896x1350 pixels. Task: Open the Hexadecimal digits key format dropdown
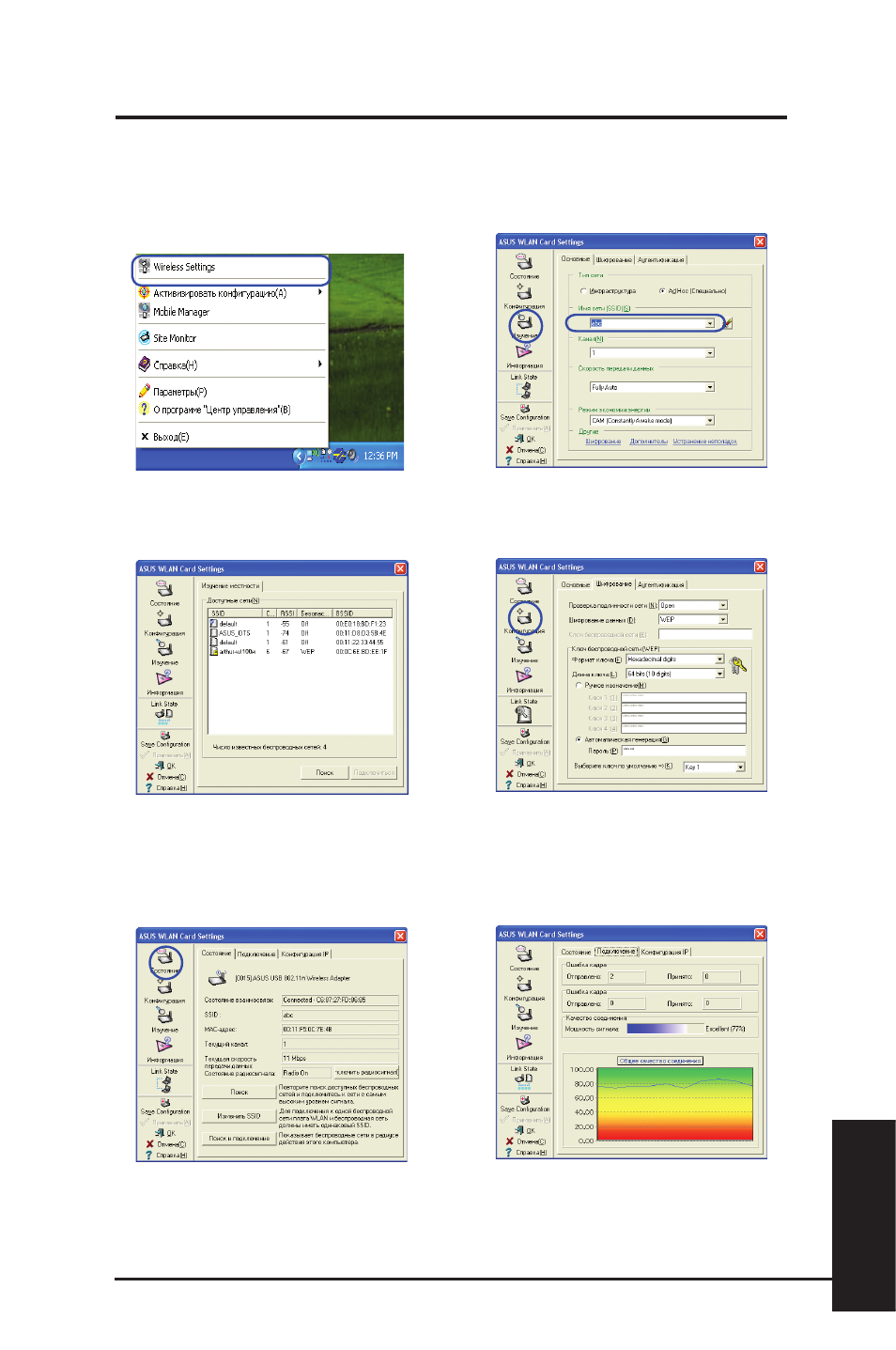719,659
